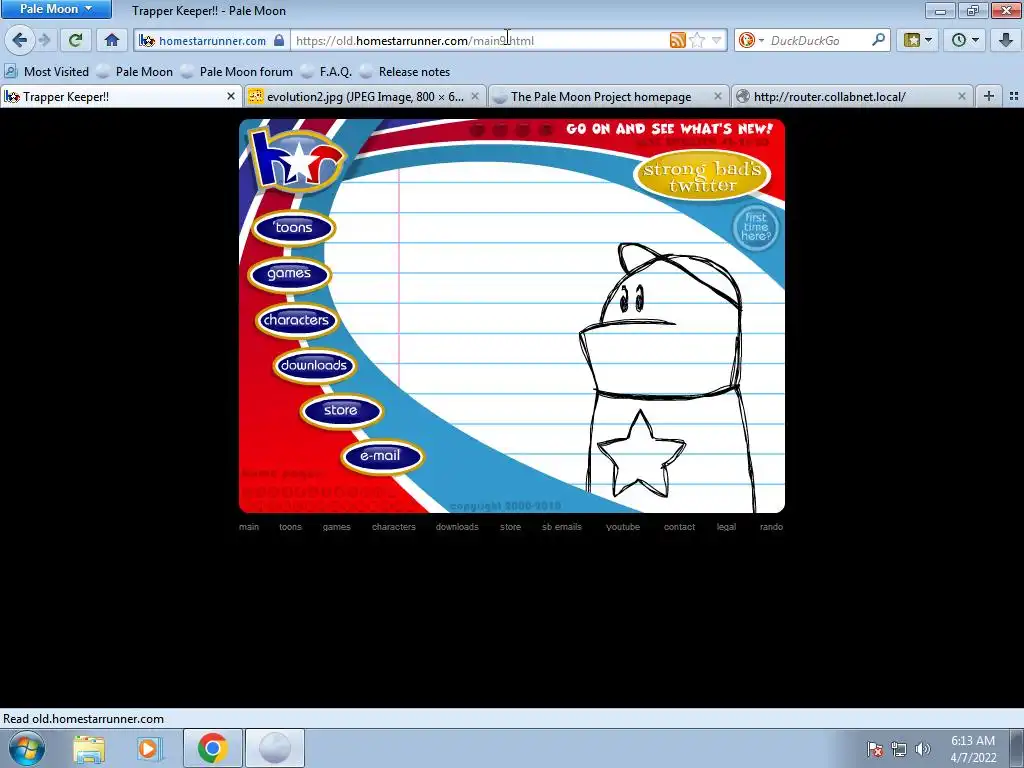Click the legal footer link
The width and height of the screenshot is (1024, 768).
[726, 527]
